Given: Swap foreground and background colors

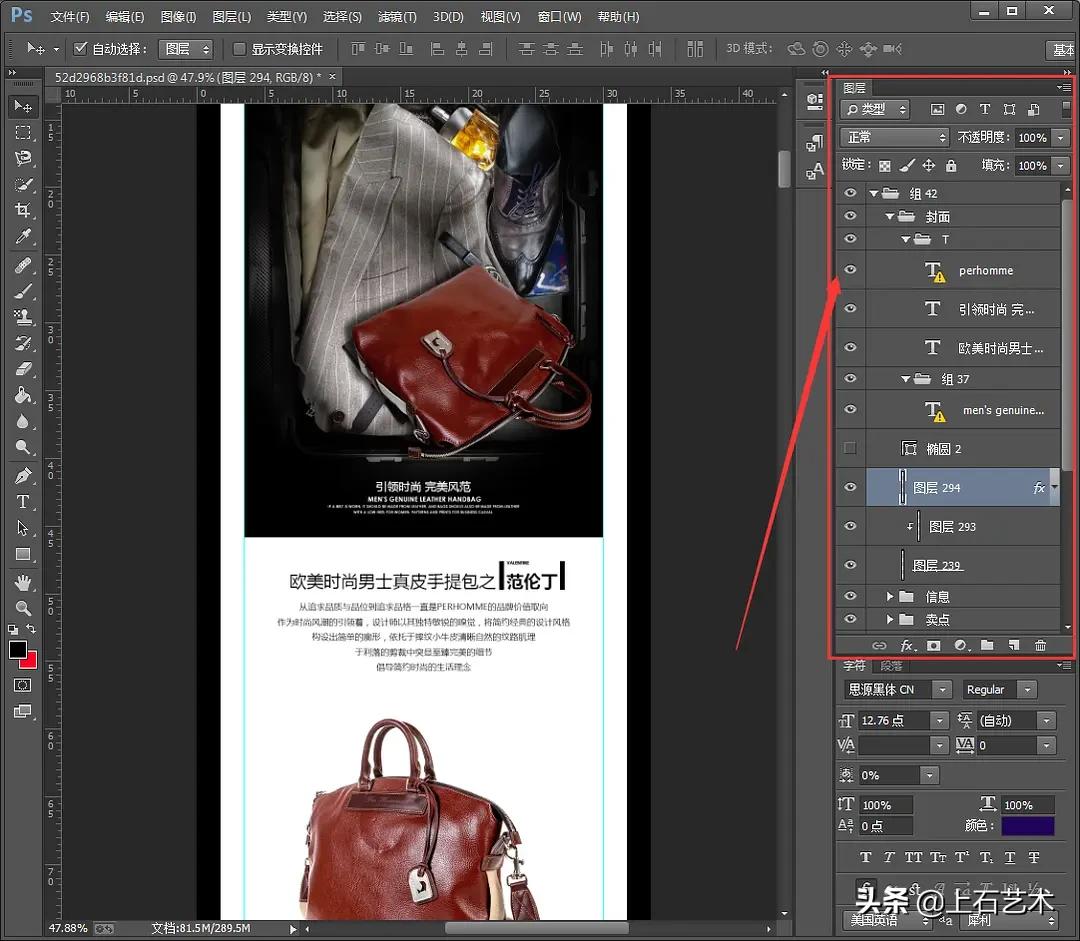Looking at the screenshot, I should click(x=32, y=628).
